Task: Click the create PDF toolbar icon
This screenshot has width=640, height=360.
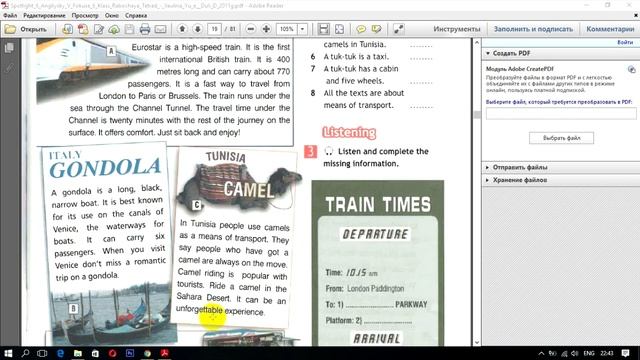Action: (x=83, y=29)
